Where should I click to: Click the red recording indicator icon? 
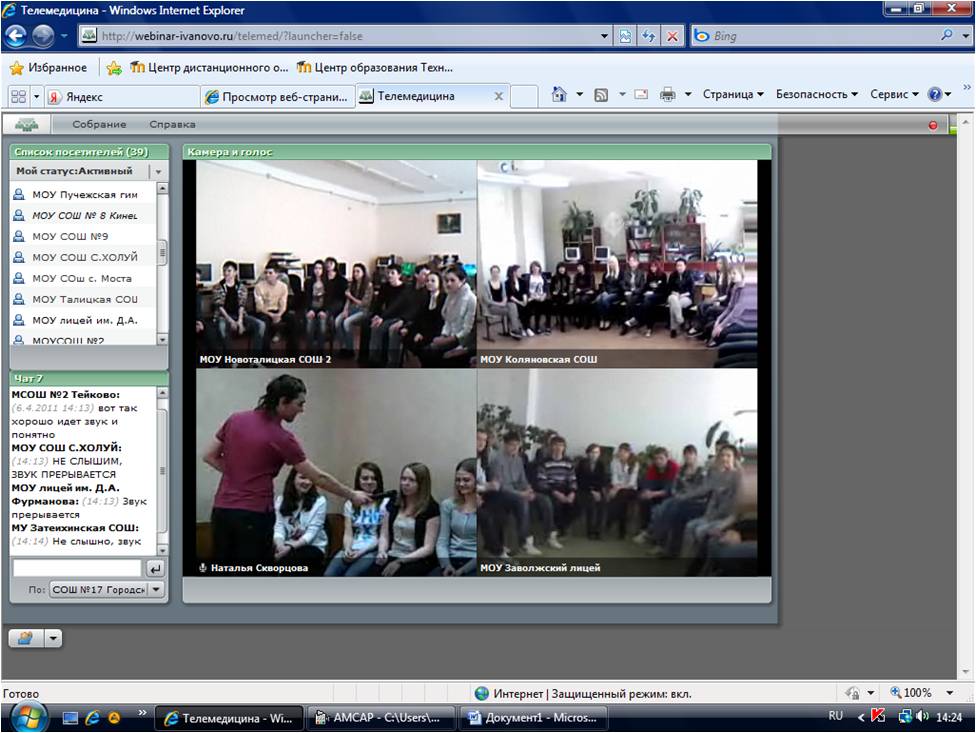pyautogui.click(x=932, y=125)
